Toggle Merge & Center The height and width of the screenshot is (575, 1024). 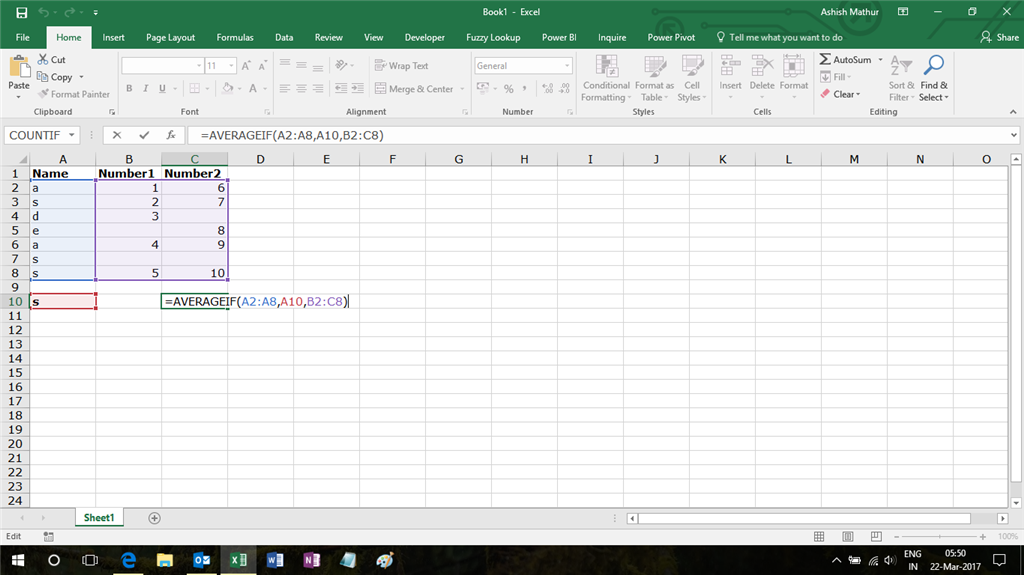tap(415, 89)
